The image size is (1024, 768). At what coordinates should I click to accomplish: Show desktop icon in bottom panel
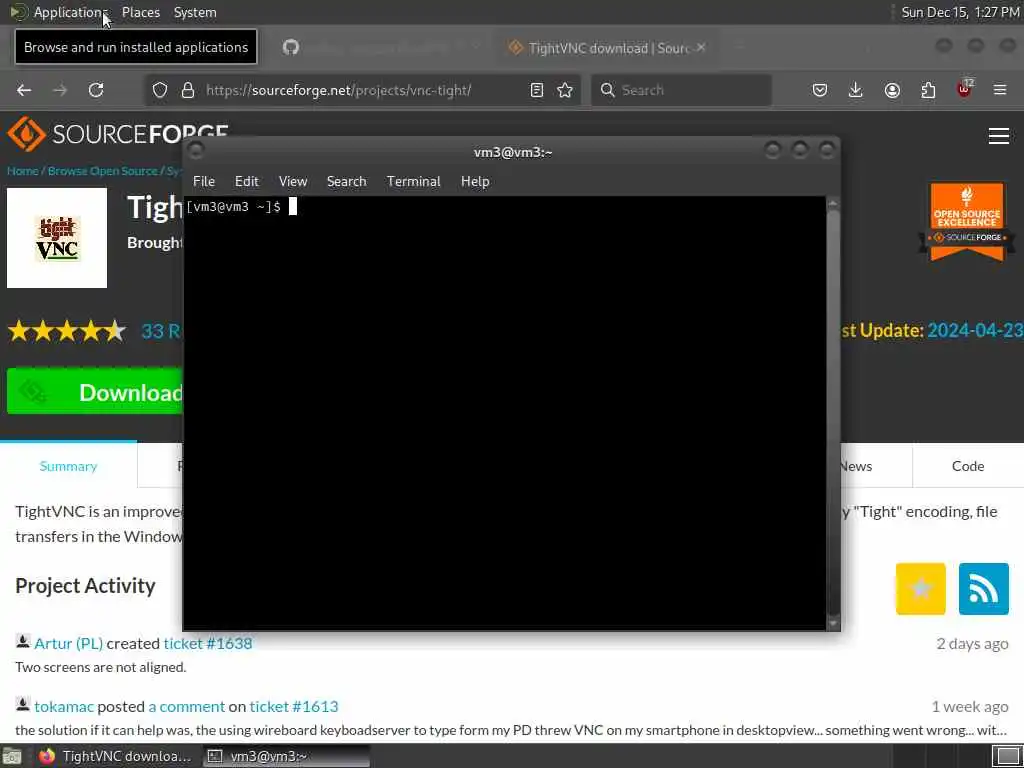coord(12,756)
